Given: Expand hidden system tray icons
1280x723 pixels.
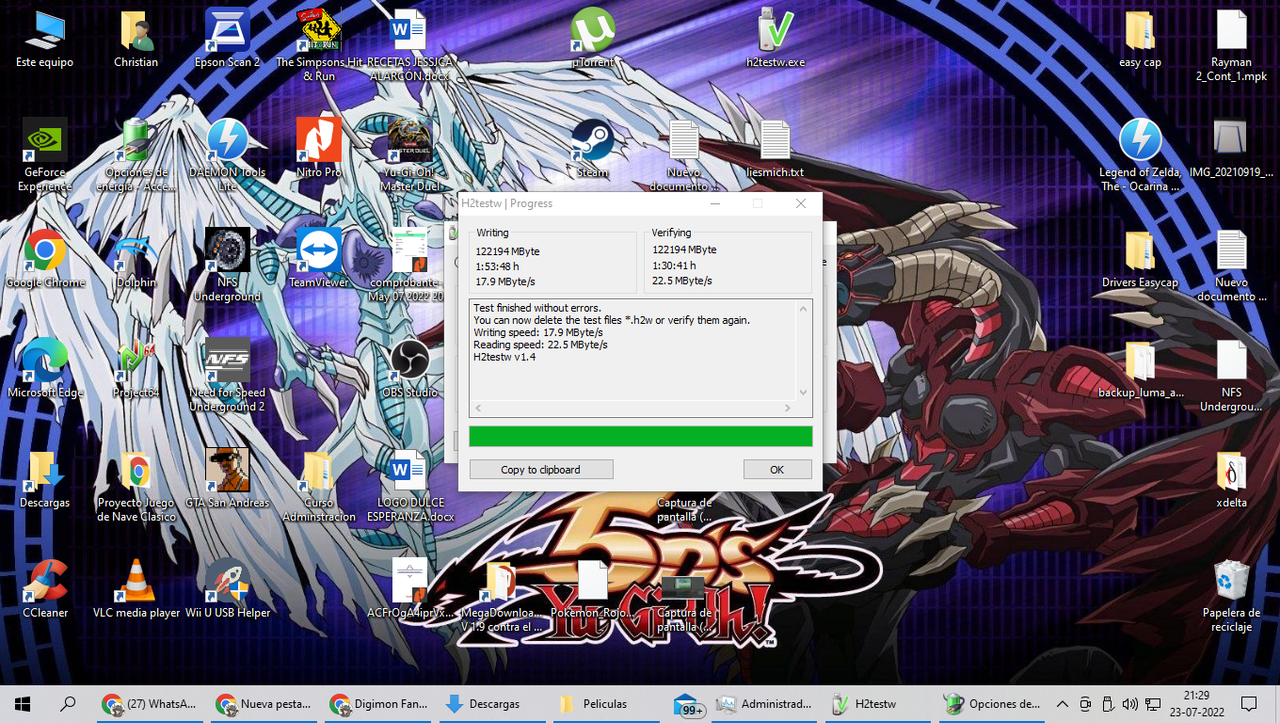Looking at the screenshot, I should coord(1062,704).
